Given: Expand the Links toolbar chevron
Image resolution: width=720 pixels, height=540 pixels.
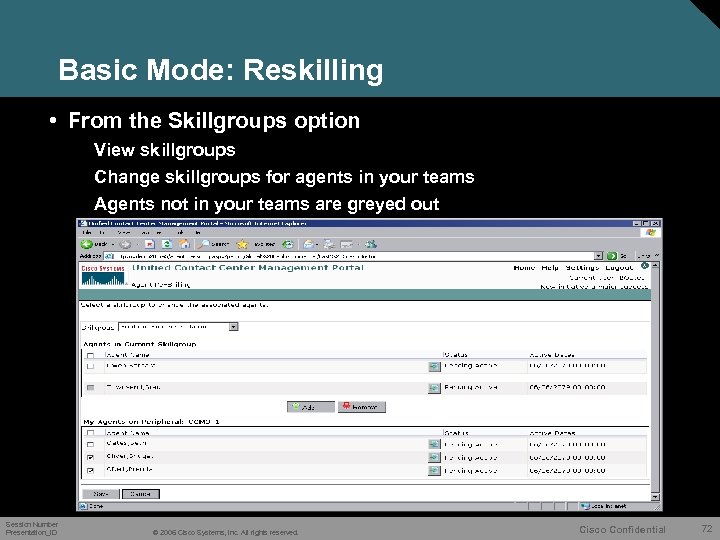Looking at the screenshot, I should (x=657, y=256).
